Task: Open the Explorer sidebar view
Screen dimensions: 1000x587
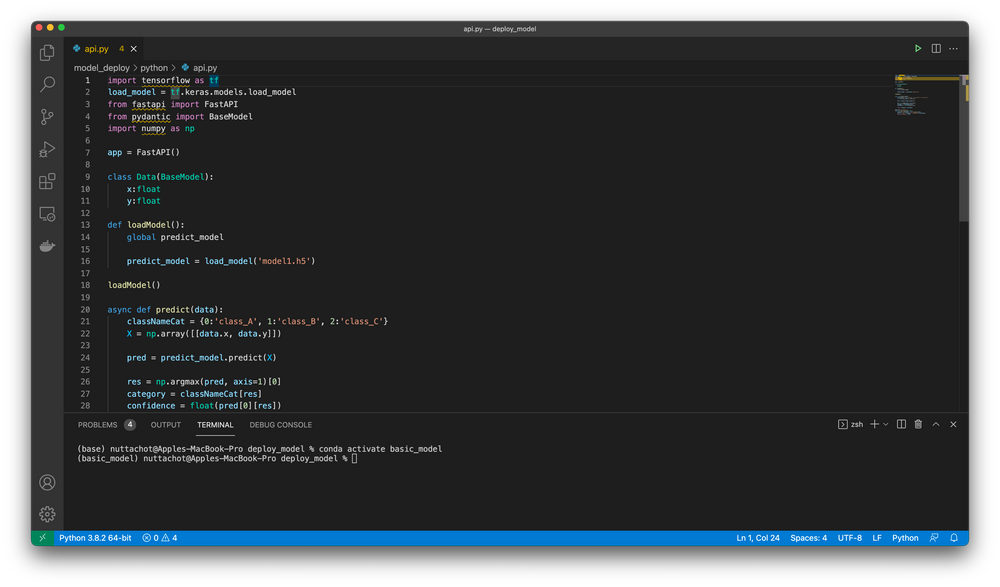Action: 46,51
